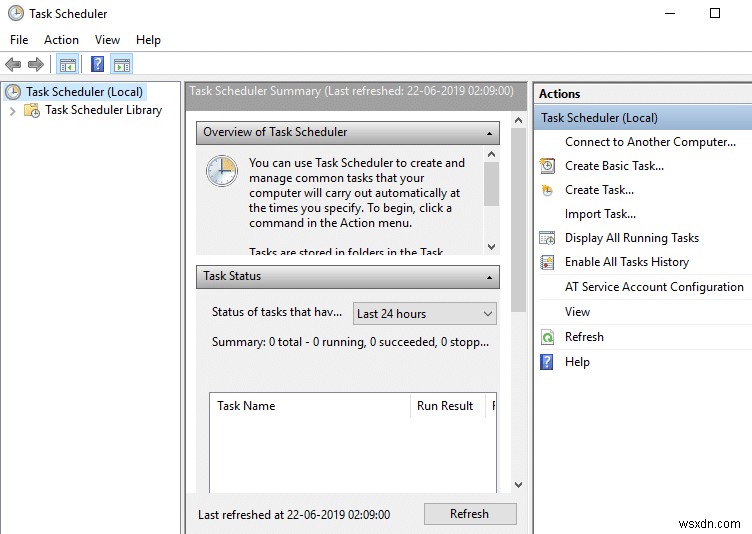Open the View submenu in Actions pane
This screenshot has height=534, width=752.
[x=577, y=312]
